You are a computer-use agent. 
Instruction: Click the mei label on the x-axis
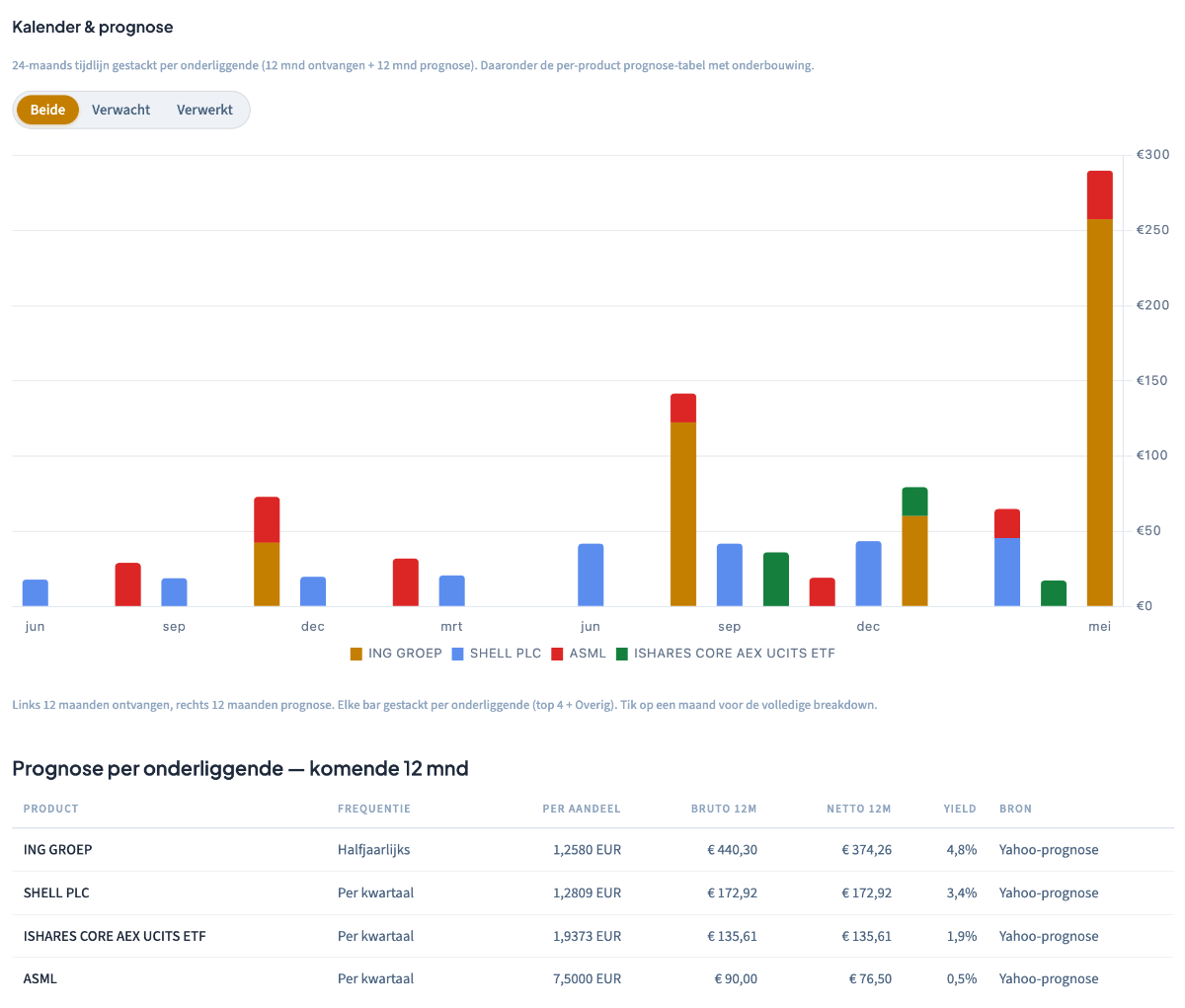coord(1099,627)
